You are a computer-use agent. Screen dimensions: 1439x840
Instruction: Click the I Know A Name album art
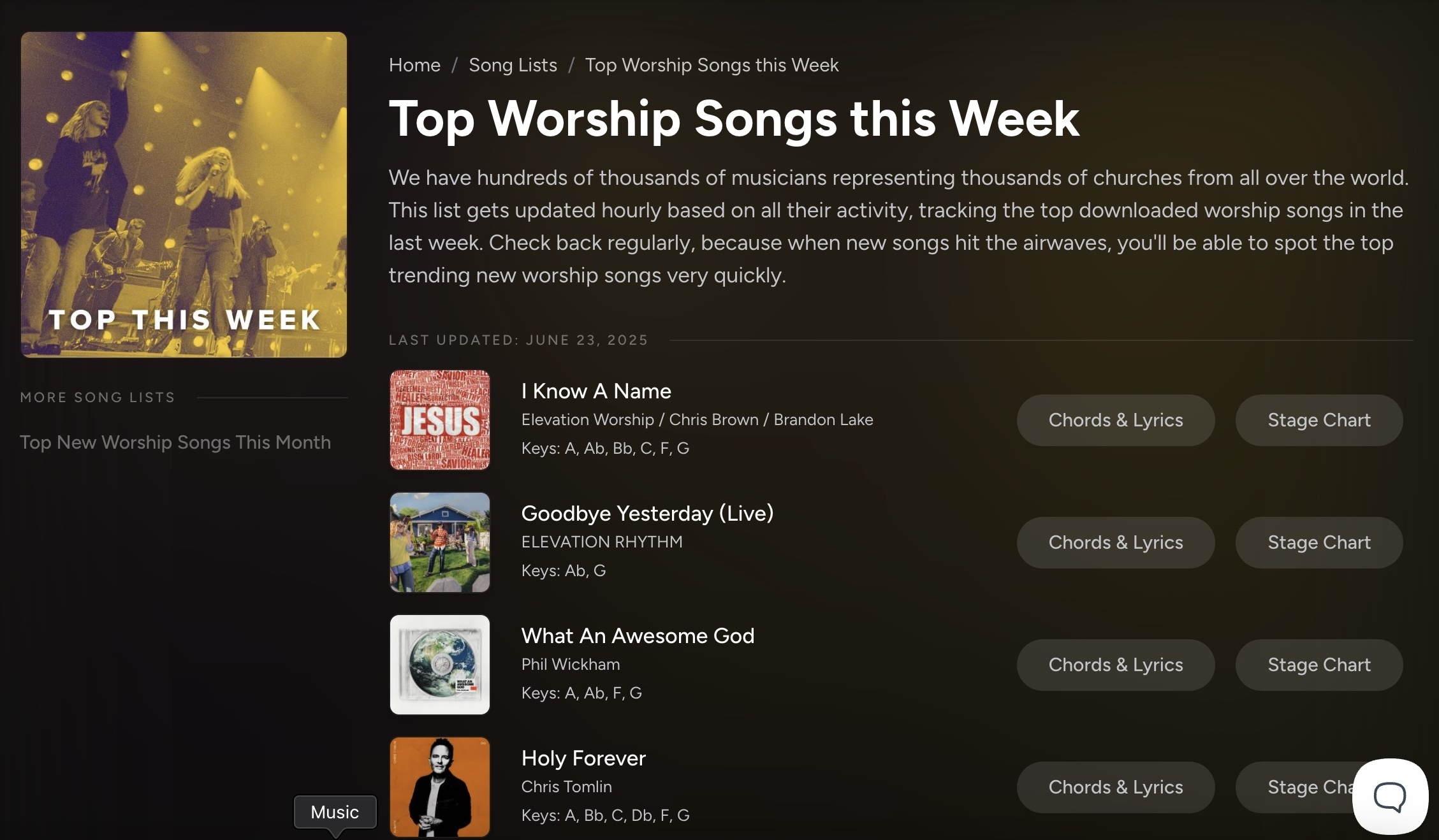point(440,420)
